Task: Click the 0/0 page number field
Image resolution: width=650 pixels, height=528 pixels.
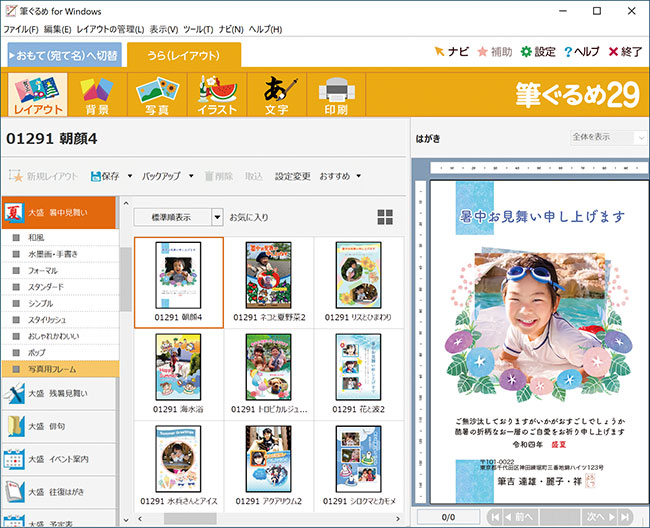Action: [448, 517]
